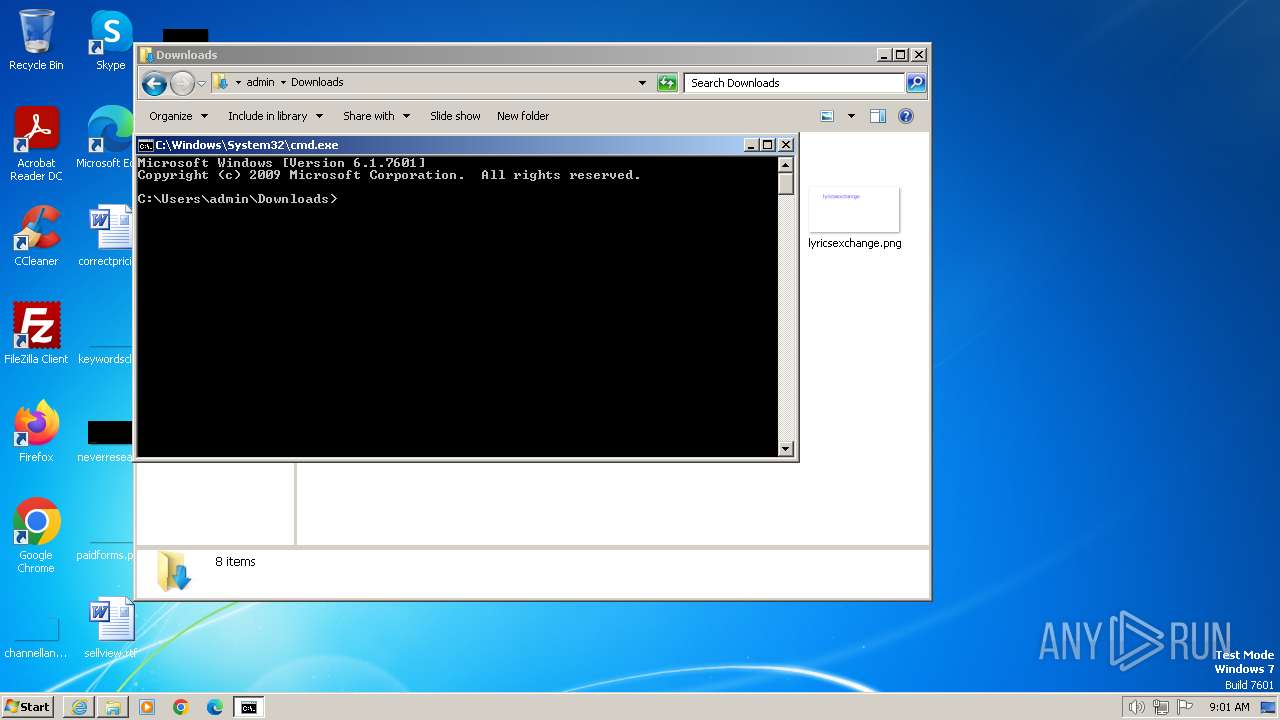Click the Start button
The height and width of the screenshot is (720, 1280).
tap(28, 707)
